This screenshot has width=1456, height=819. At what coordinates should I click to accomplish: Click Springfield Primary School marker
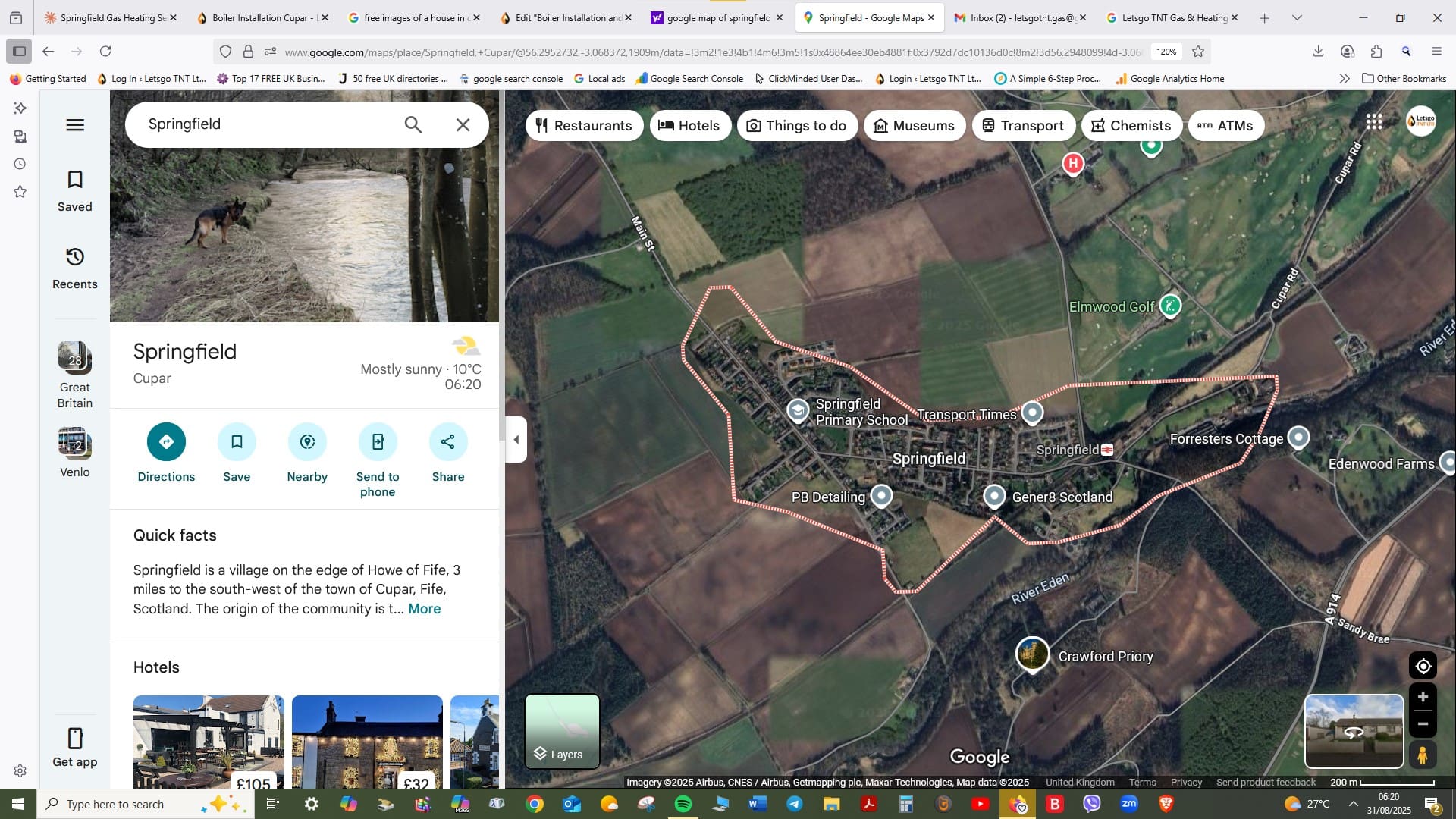point(797,410)
